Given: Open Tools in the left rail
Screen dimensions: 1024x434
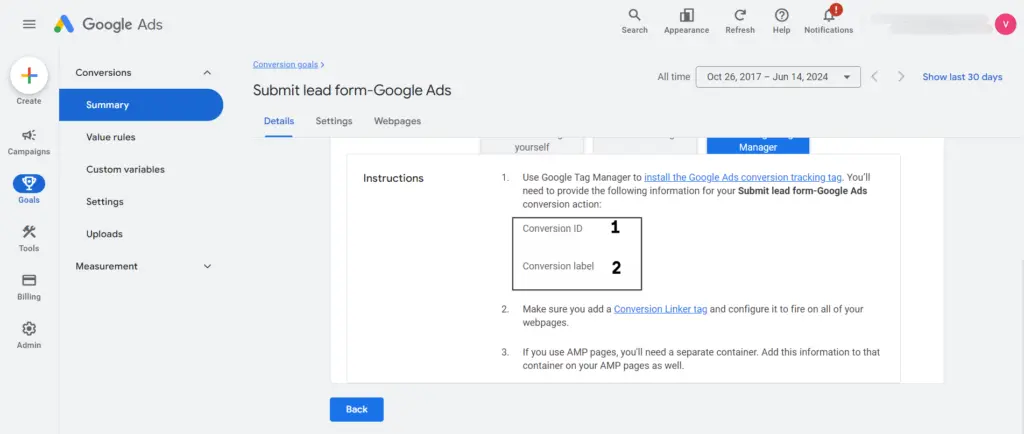Looking at the screenshot, I should coord(29,238).
